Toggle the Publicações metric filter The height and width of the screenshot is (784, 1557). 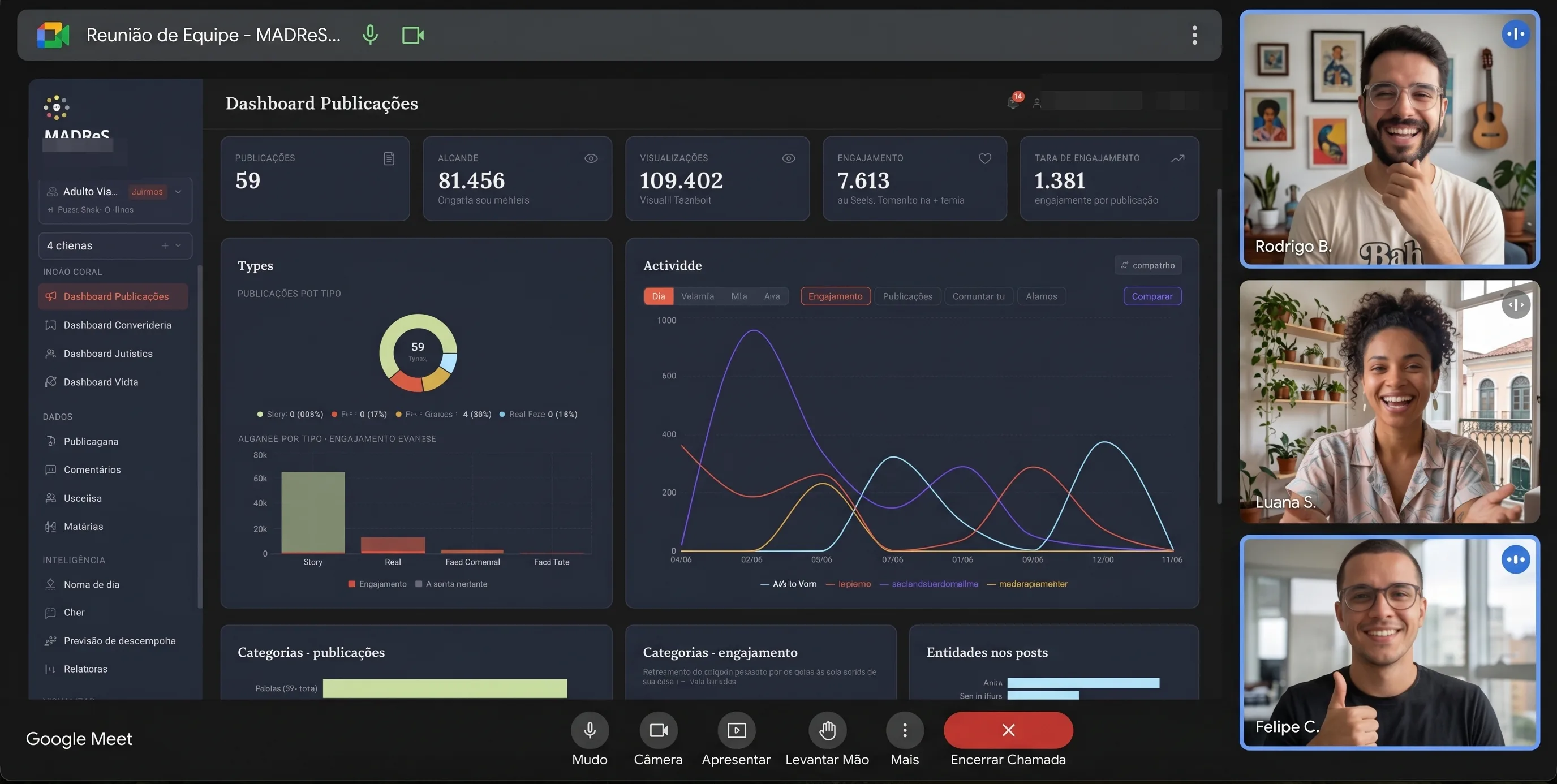tap(907, 296)
